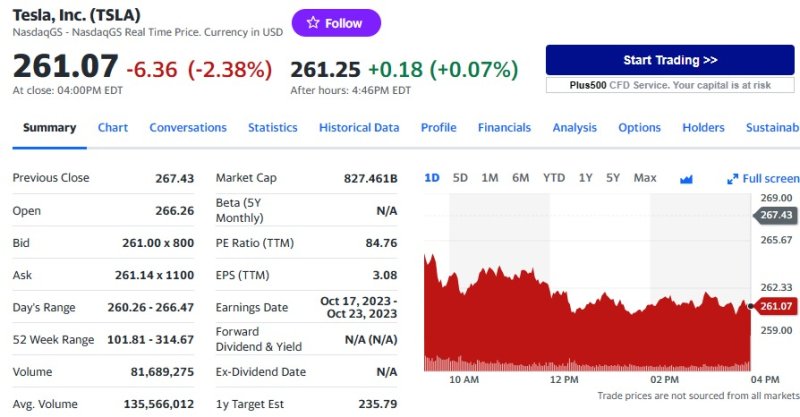Open the Summary tab

49,128
